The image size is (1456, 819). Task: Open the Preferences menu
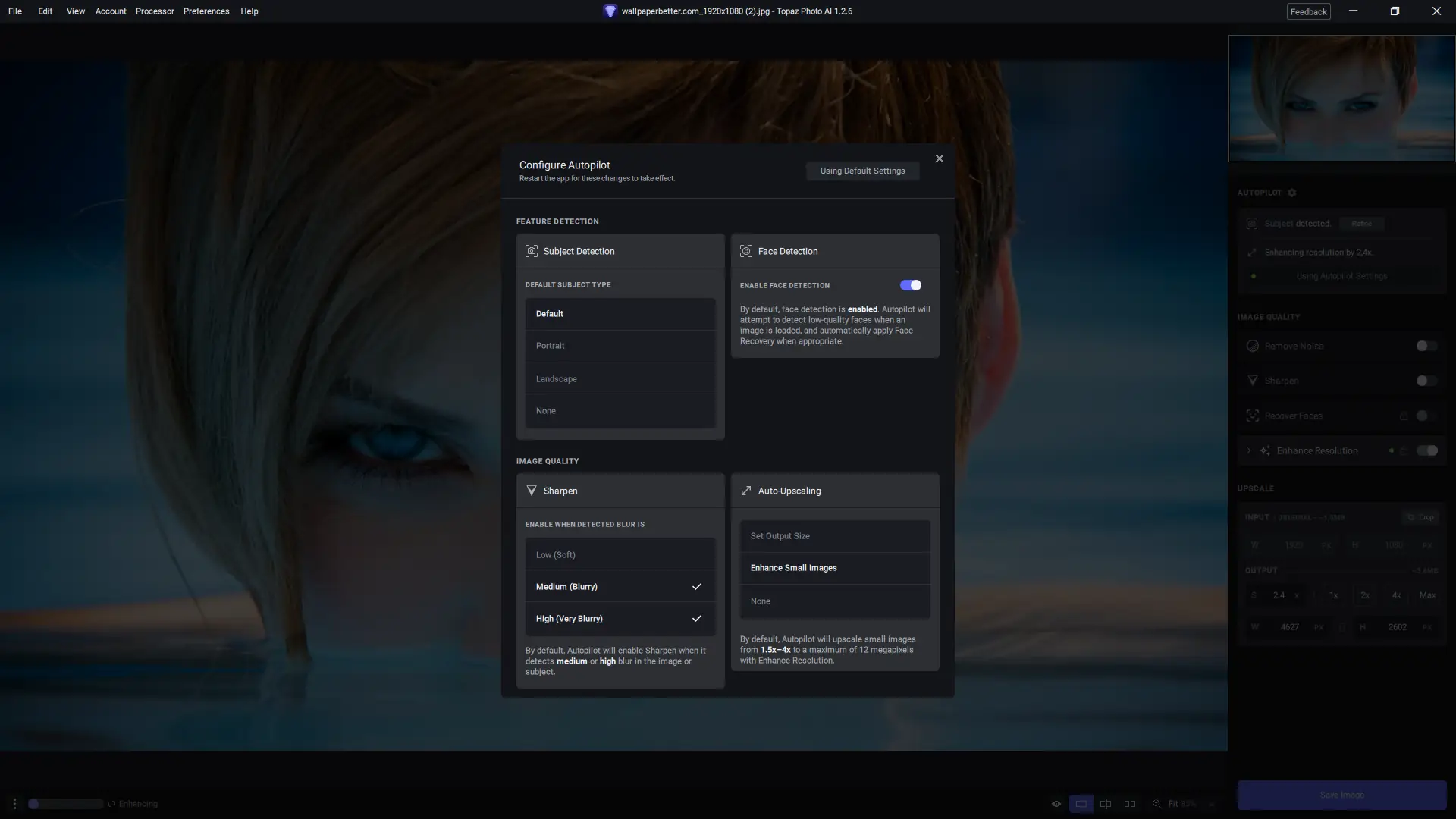206,11
